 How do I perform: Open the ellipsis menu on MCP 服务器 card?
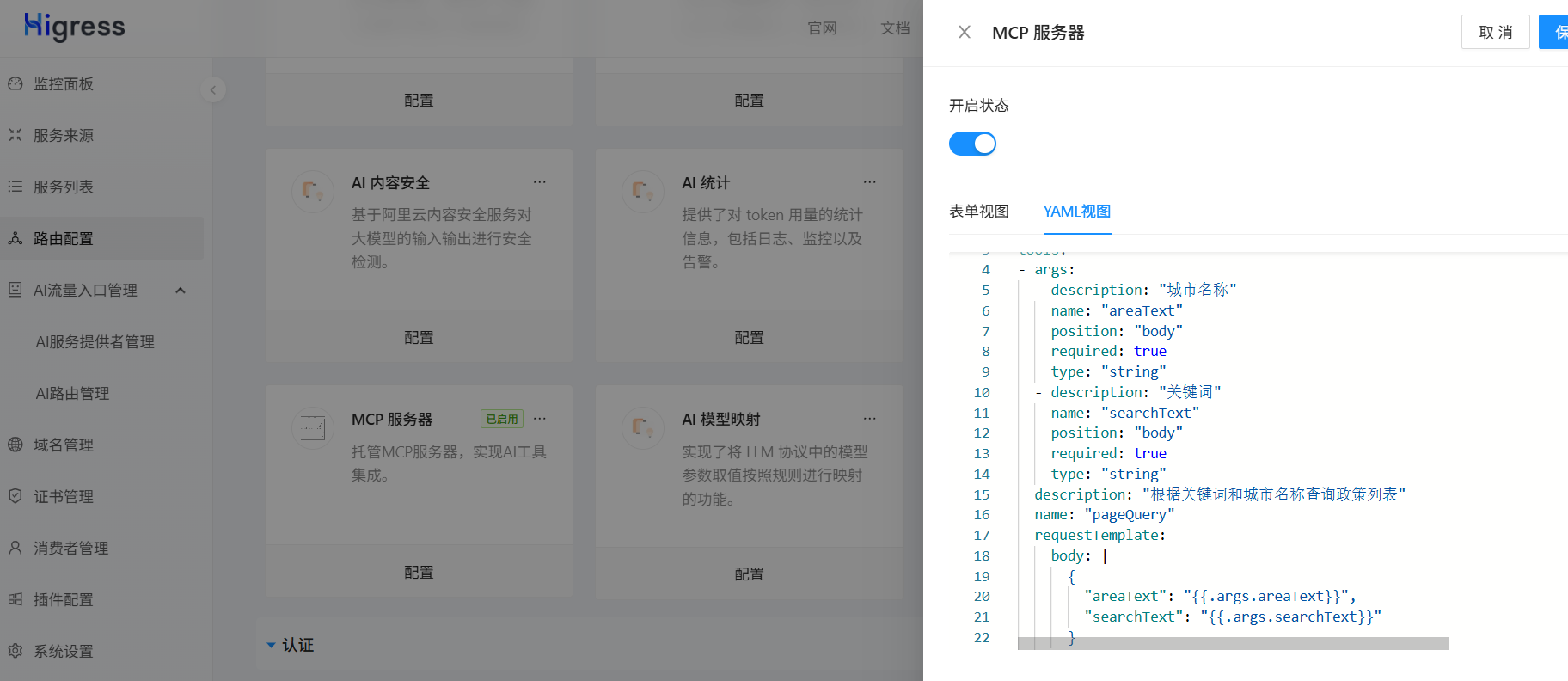coord(540,419)
